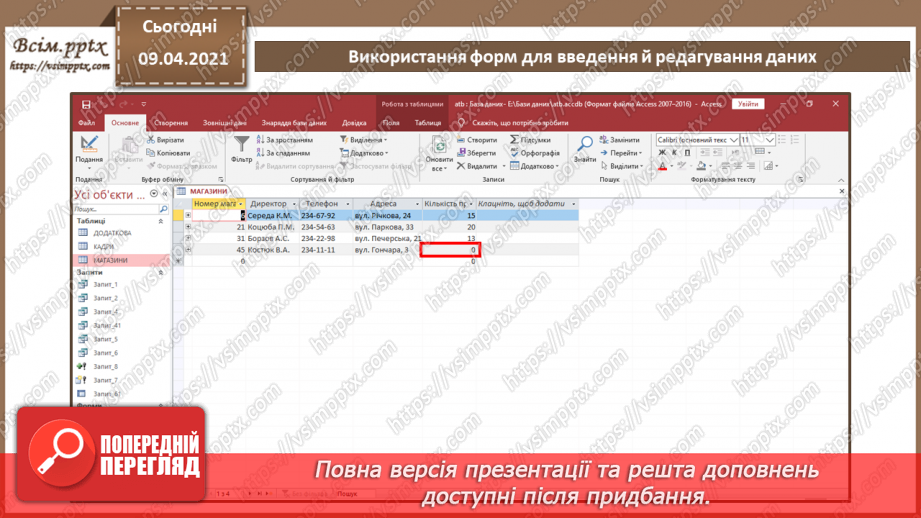Open the Створення ribbon tab

pyautogui.click(x=171, y=123)
